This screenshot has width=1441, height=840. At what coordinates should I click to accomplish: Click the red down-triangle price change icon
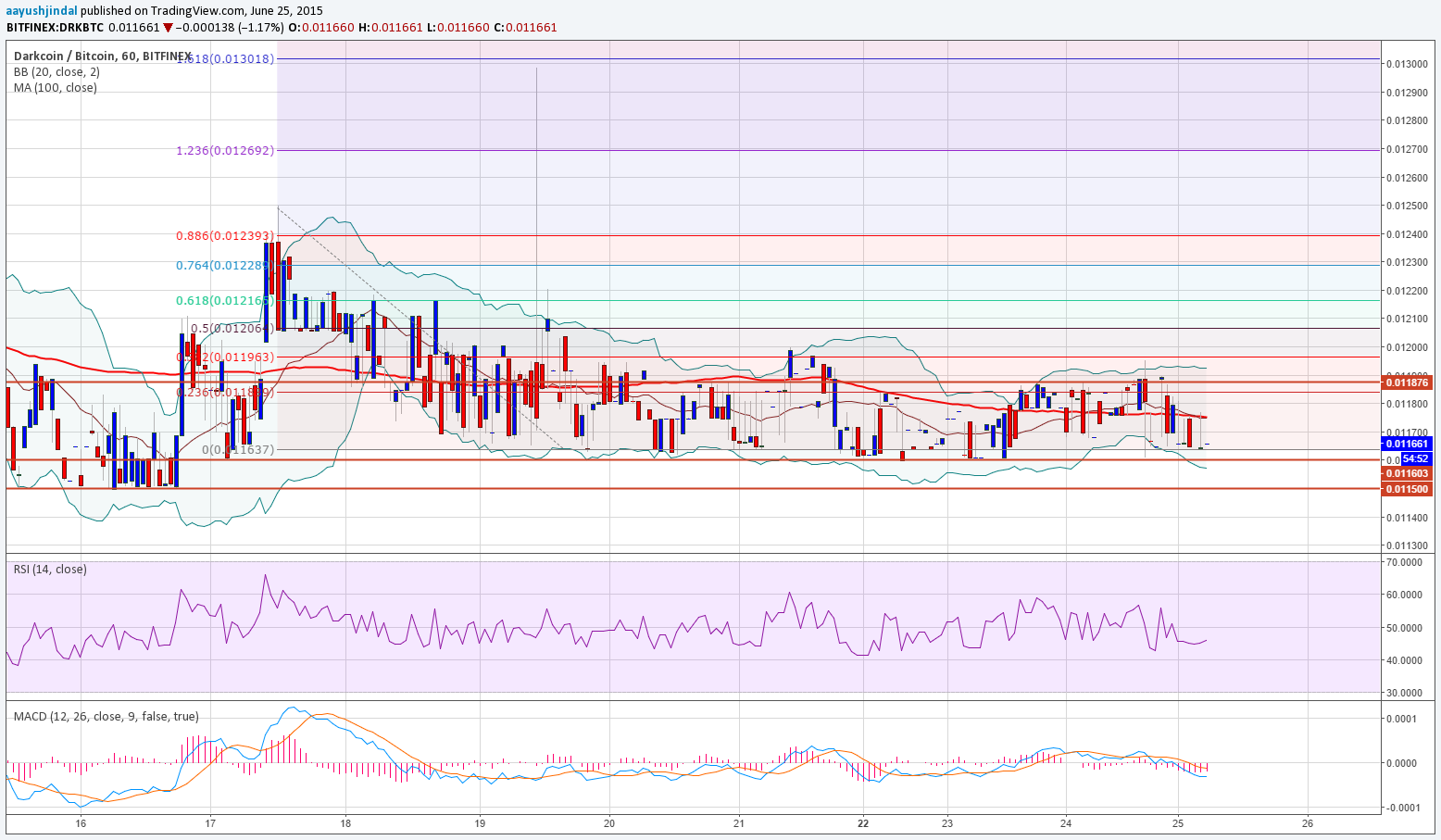(x=168, y=27)
